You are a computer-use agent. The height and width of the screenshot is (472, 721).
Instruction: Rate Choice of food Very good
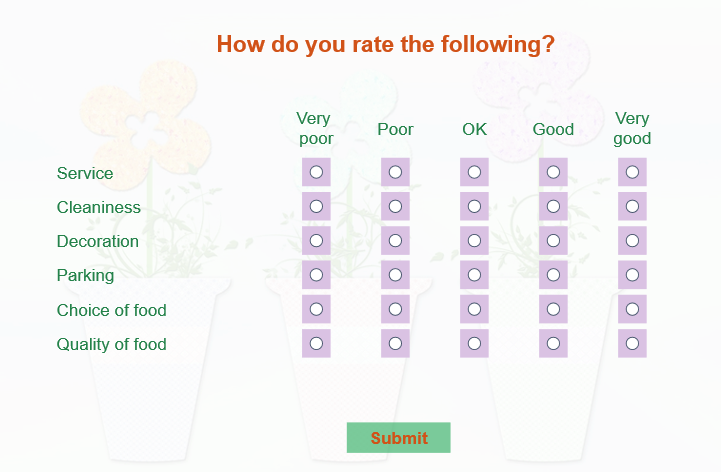pyautogui.click(x=632, y=309)
